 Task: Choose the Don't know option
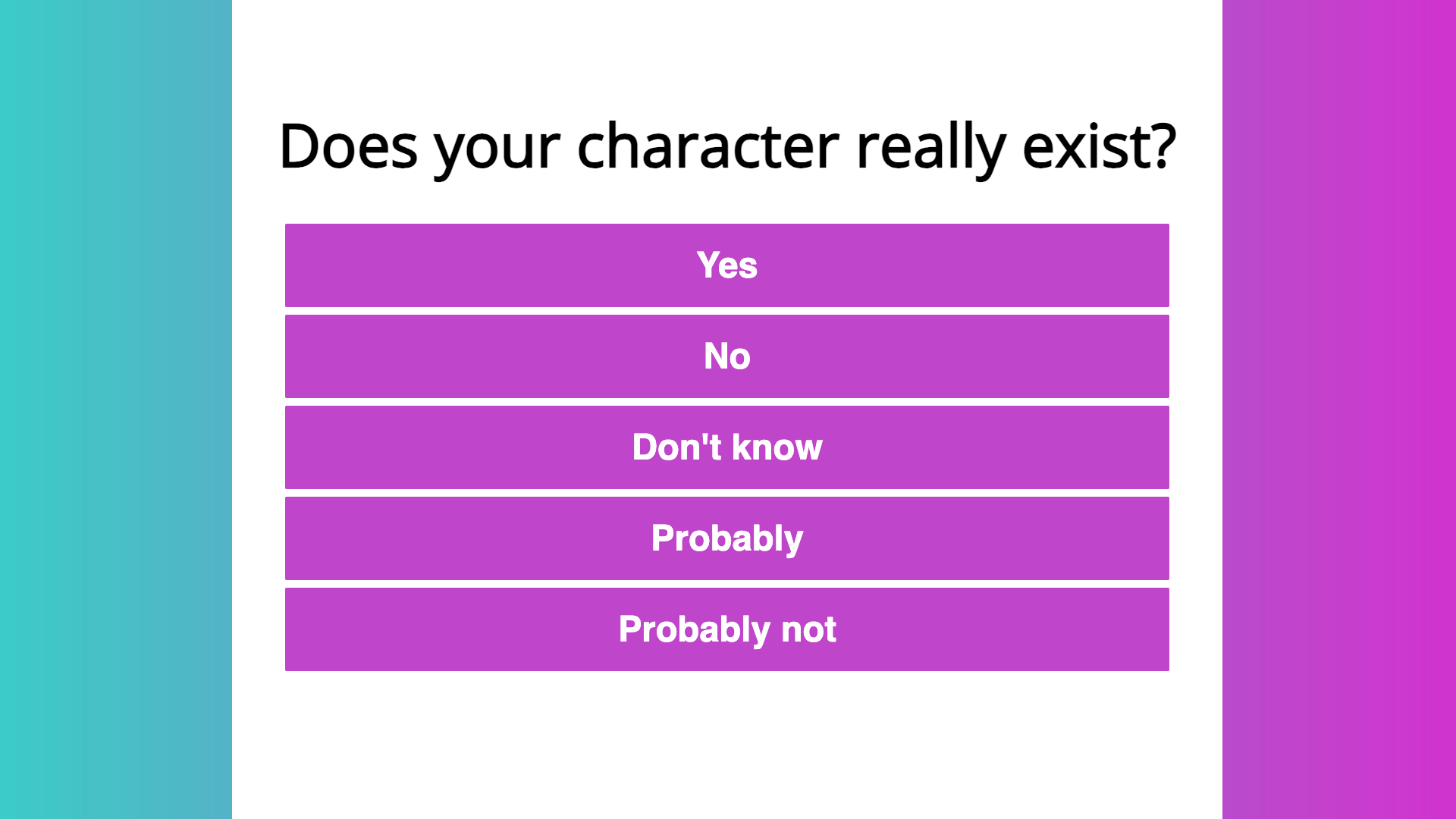(726, 447)
